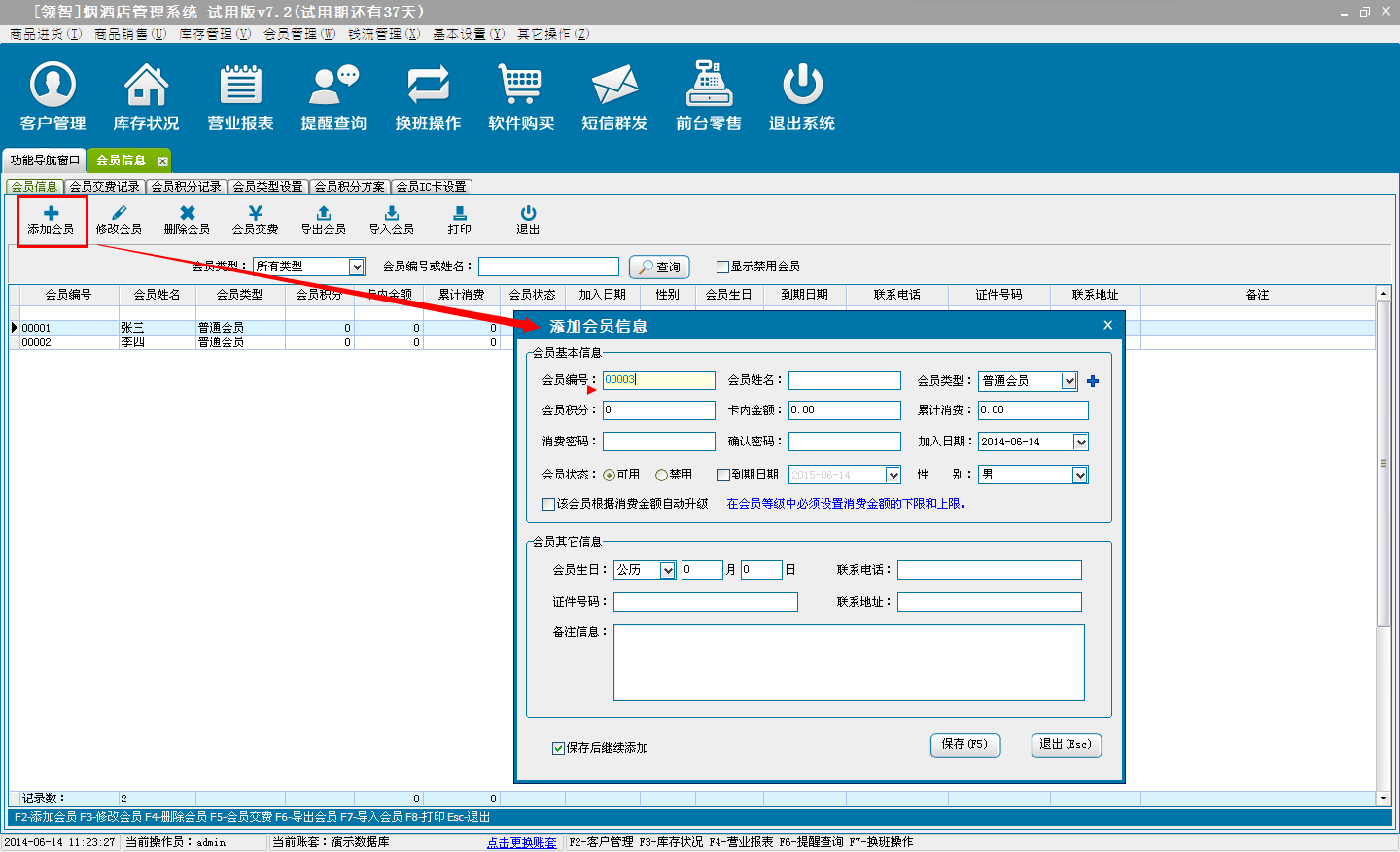Expand the 所有类型 member type filter
The height and width of the screenshot is (852, 1400).
[357, 266]
